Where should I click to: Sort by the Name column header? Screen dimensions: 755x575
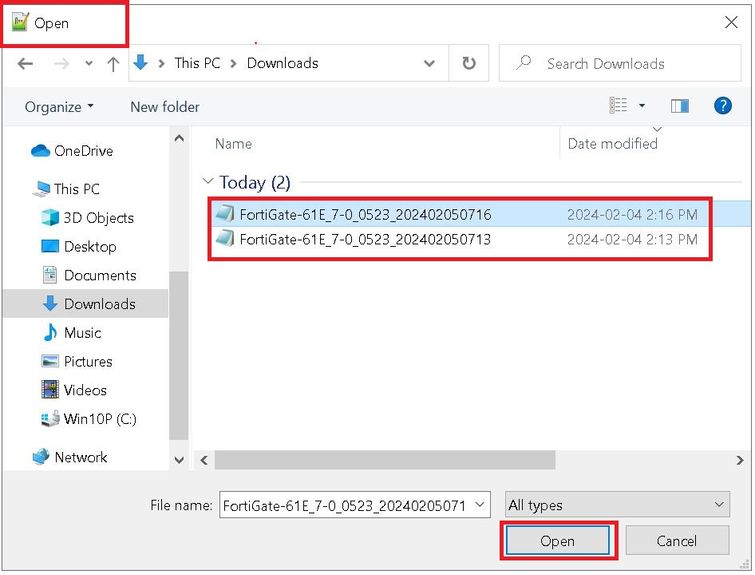(233, 144)
